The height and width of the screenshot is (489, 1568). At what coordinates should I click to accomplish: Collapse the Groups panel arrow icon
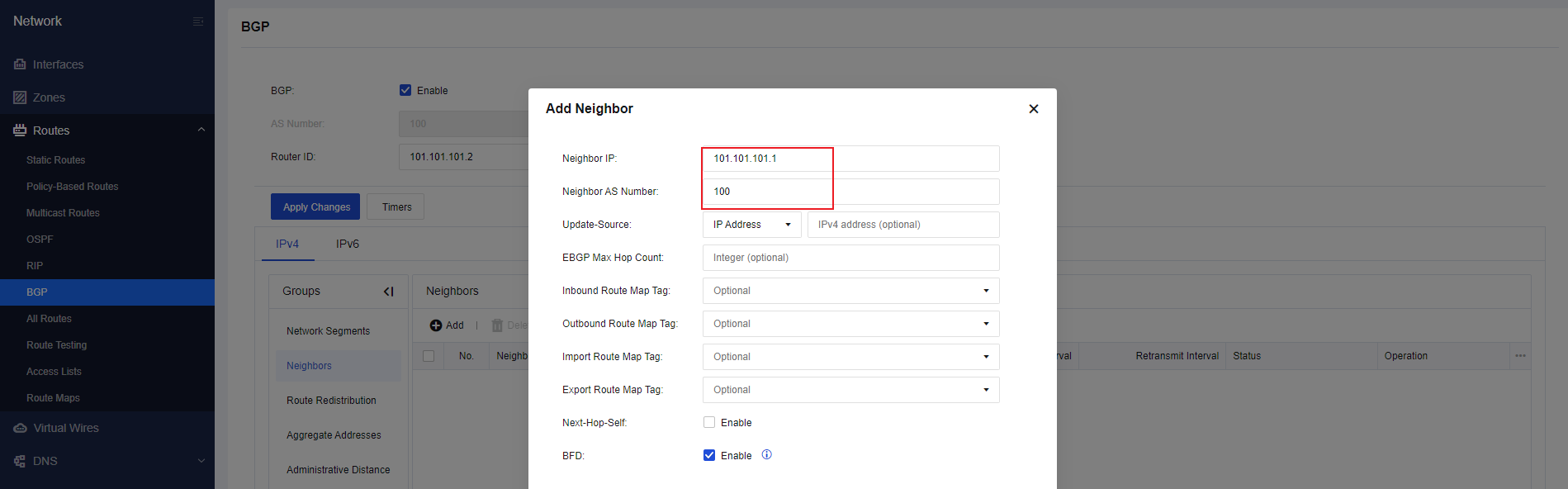[389, 292]
